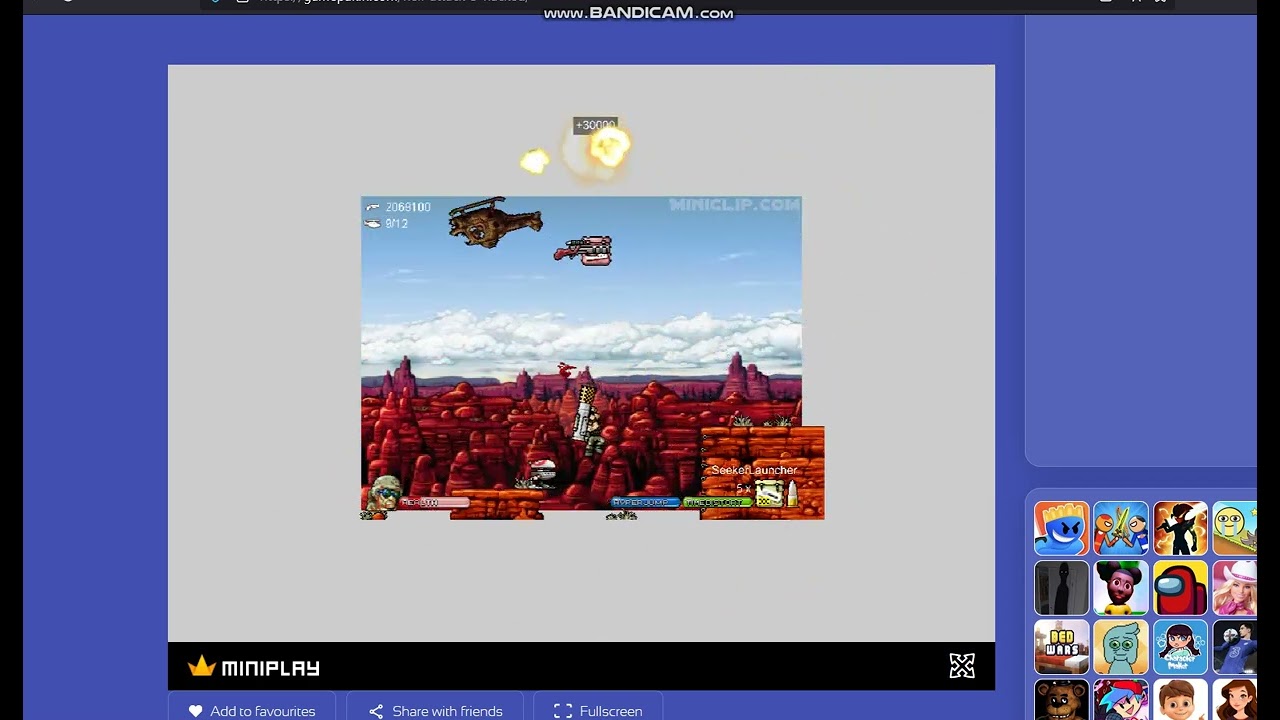Open the teal pixel face game thumbnail
This screenshot has width=1280, height=720.
tap(1121, 647)
